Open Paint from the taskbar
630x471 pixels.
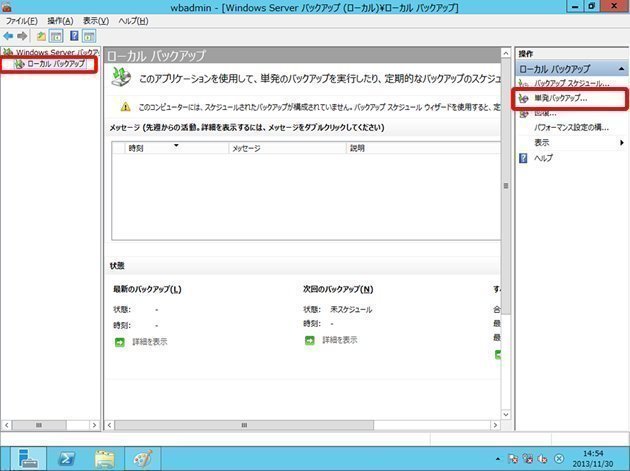coord(143,459)
